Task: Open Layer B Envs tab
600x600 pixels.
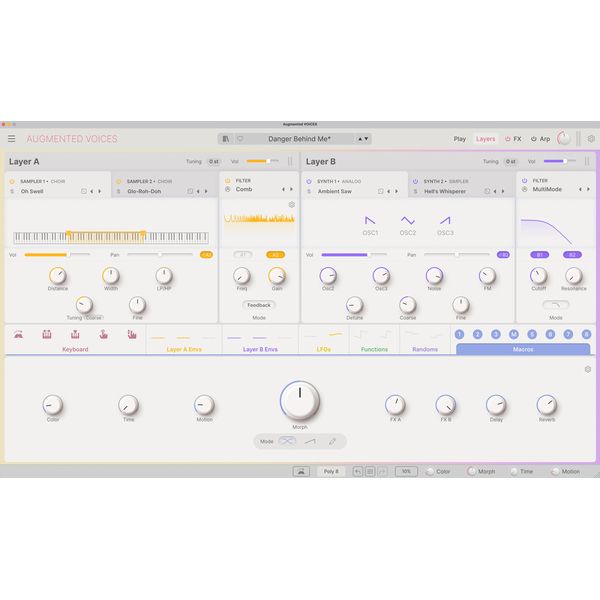Action: [260, 340]
